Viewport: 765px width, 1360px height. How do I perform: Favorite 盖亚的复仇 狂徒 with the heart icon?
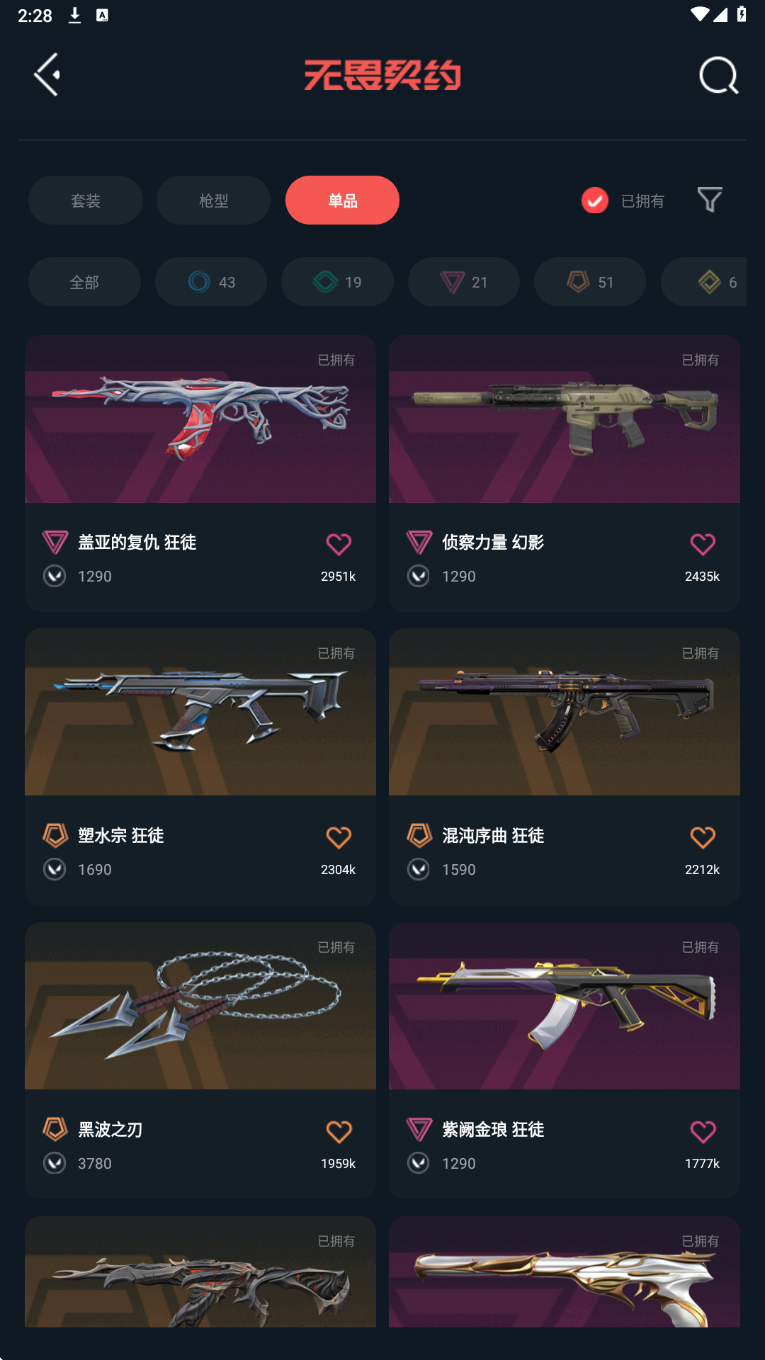[x=339, y=544]
